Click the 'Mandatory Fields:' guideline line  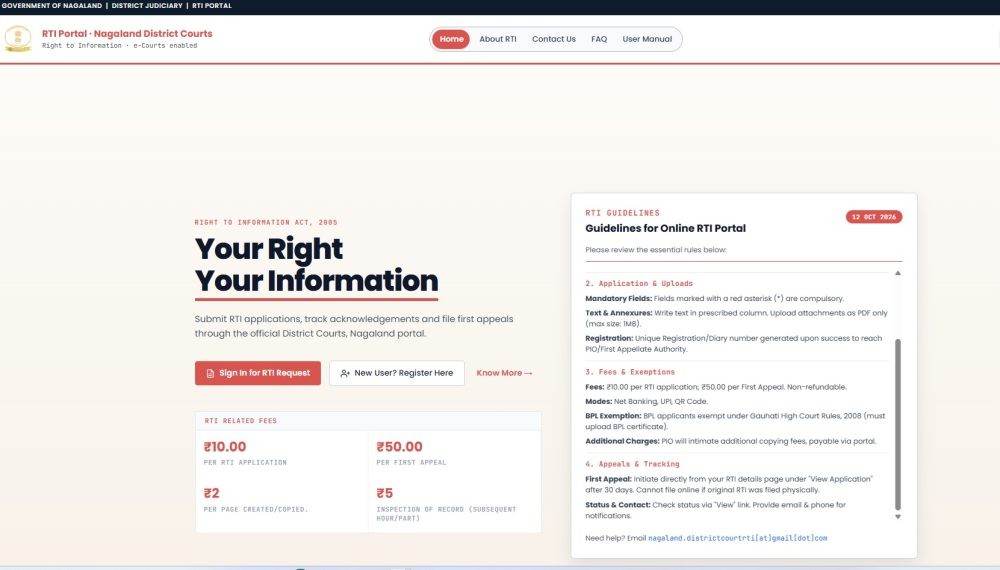tap(714, 298)
